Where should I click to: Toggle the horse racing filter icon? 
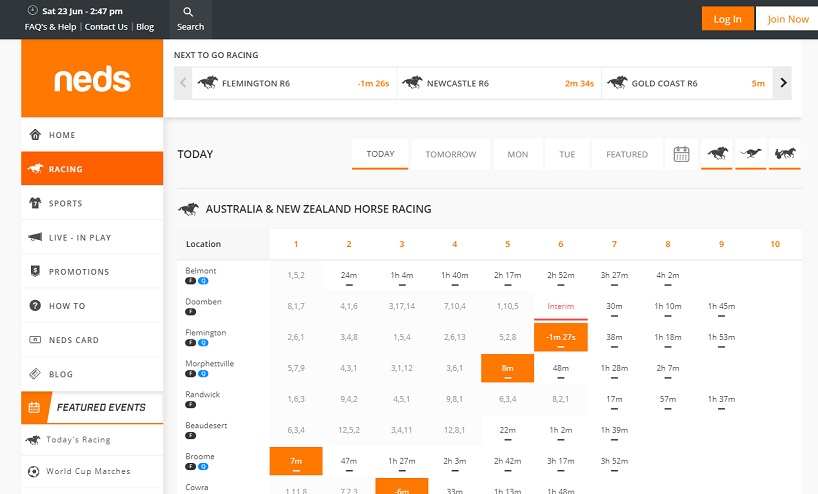tap(717, 154)
